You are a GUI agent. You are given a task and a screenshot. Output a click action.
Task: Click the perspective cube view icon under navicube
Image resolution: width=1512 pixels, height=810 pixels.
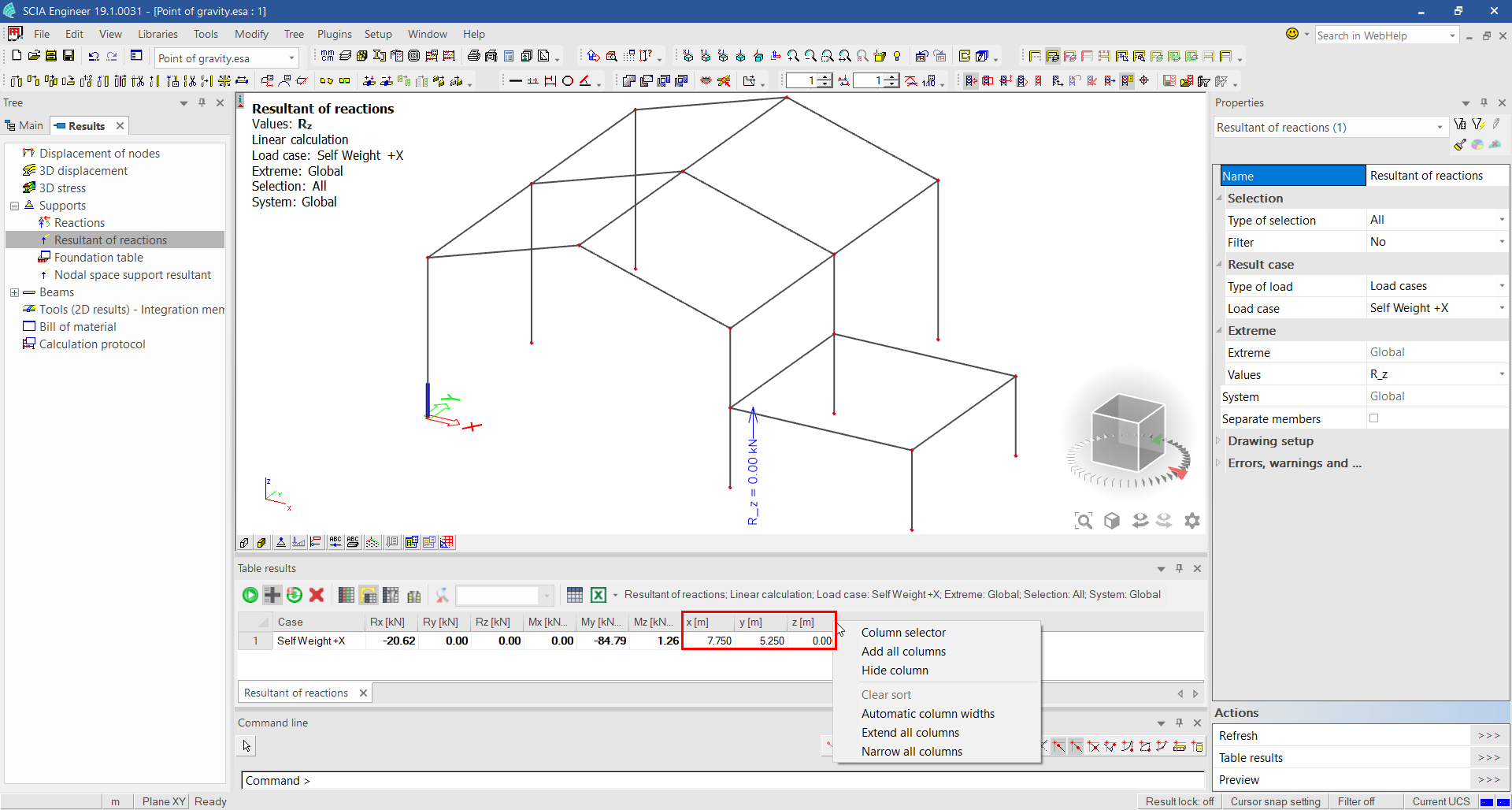click(x=1112, y=521)
